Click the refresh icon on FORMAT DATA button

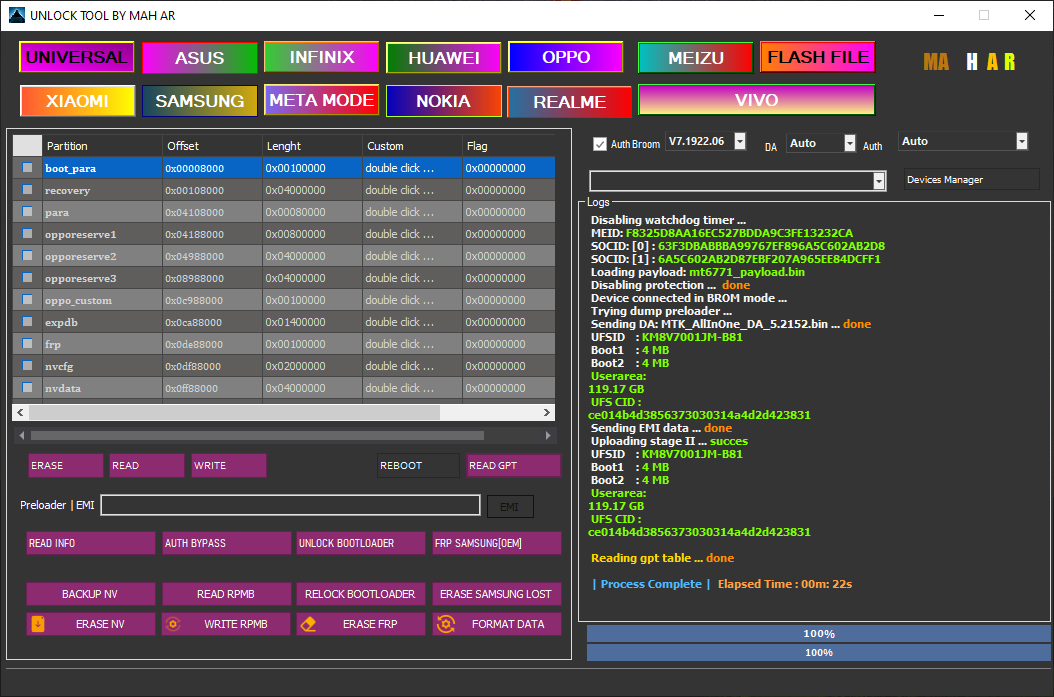tap(447, 623)
